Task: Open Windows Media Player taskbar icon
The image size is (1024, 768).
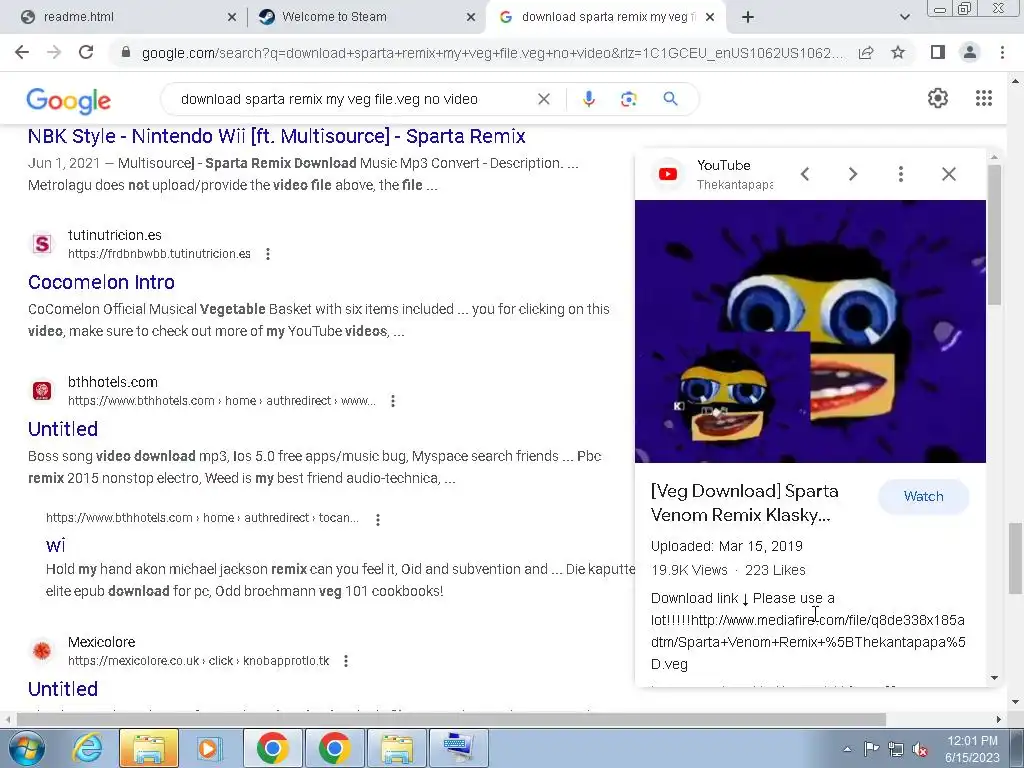Action: tap(210, 748)
